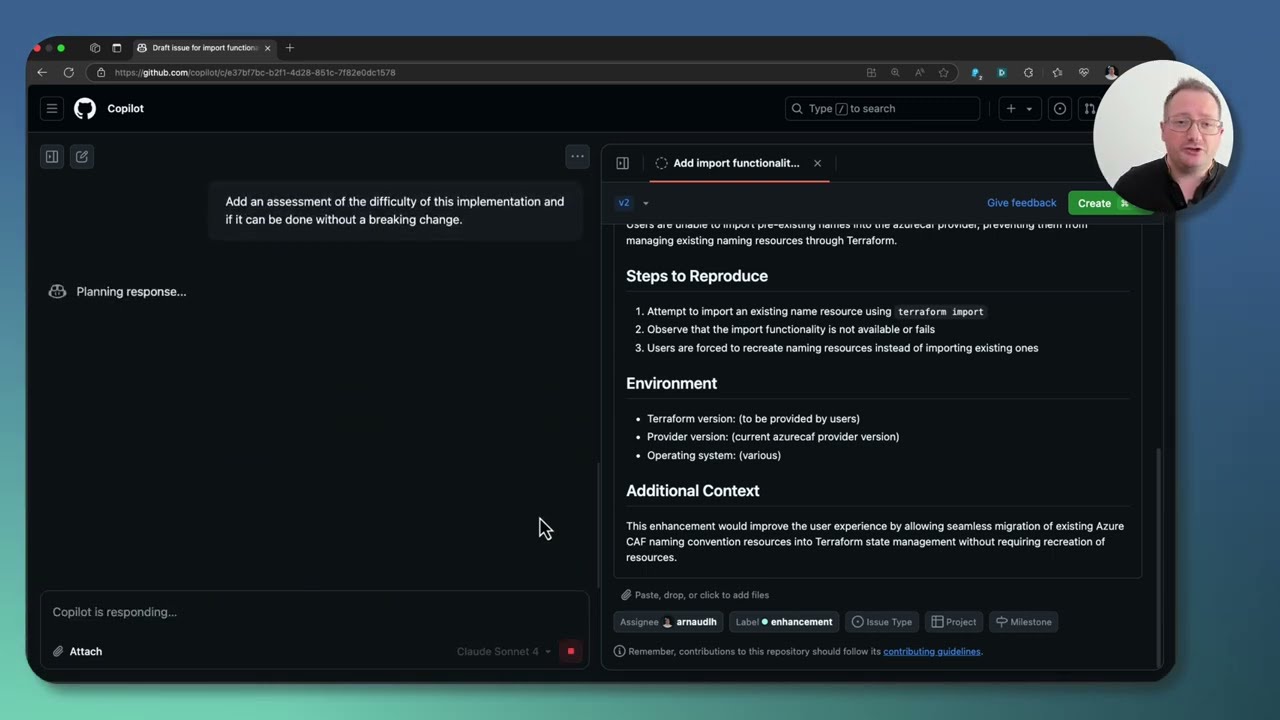Image resolution: width=1280 pixels, height=720 pixels.
Task: Edit the Label enhancement
Action: click(784, 622)
